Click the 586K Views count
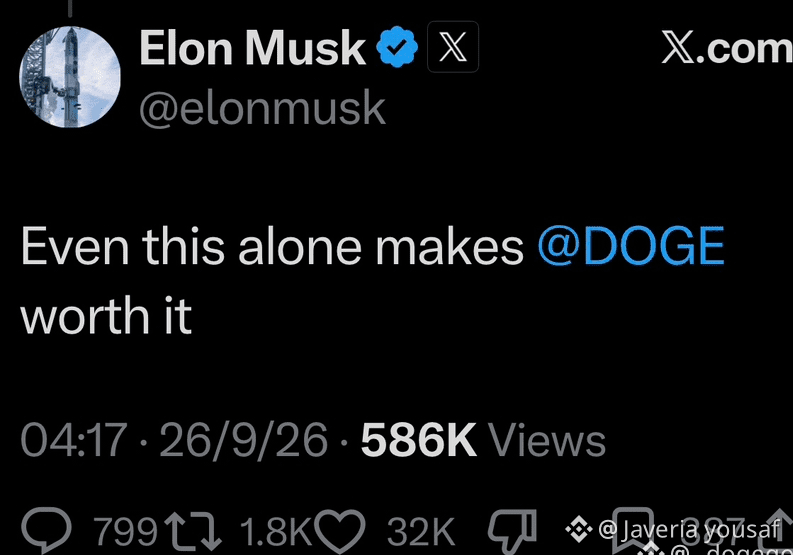Viewport: 793px width, 555px height. [x=483, y=440]
